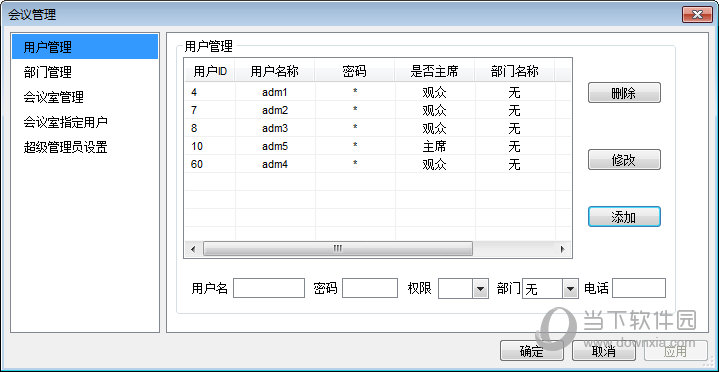This screenshot has width=720, height=372.
Task: Select 用户管理 in the left list
Action: (85, 47)
